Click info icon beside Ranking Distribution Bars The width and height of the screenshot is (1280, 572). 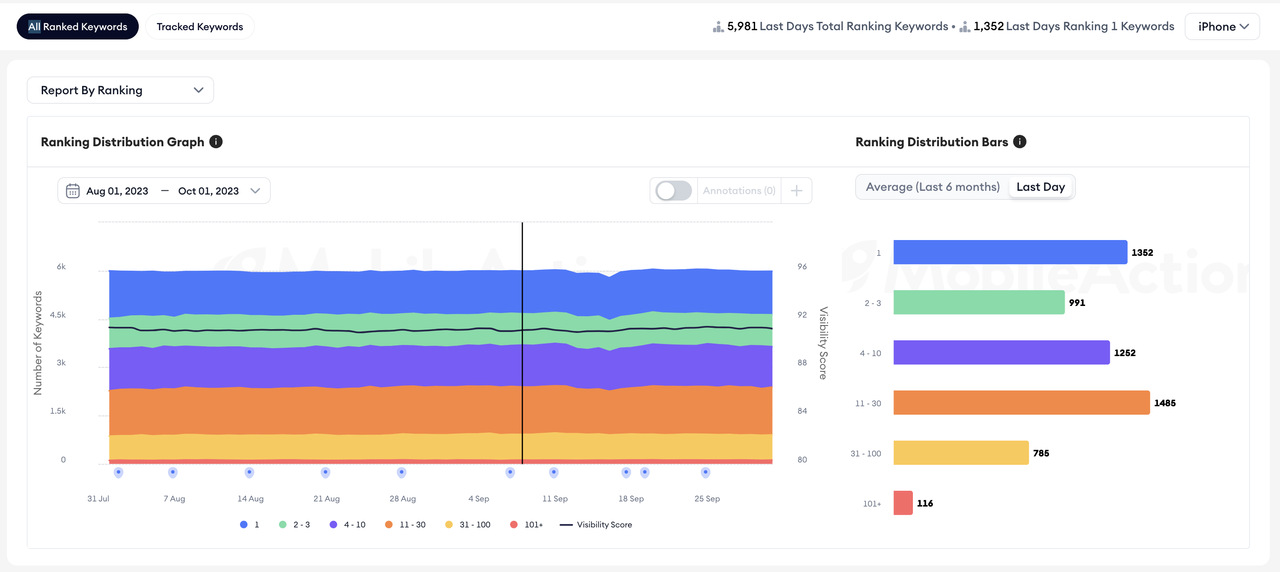[1020, 142]
